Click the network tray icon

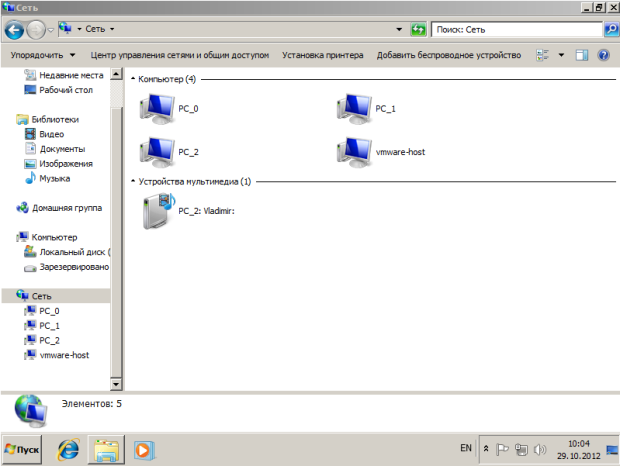[521, 449]
